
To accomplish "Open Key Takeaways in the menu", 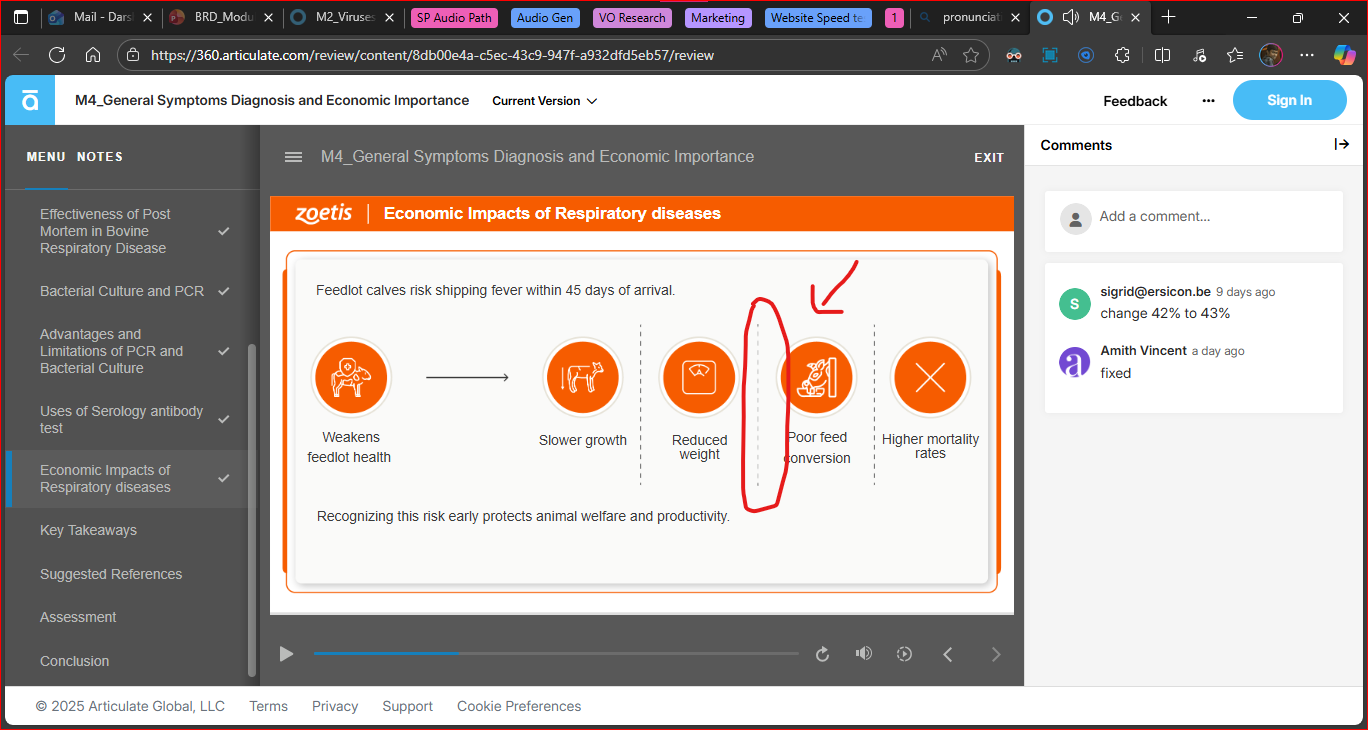I will pos(88,530).
